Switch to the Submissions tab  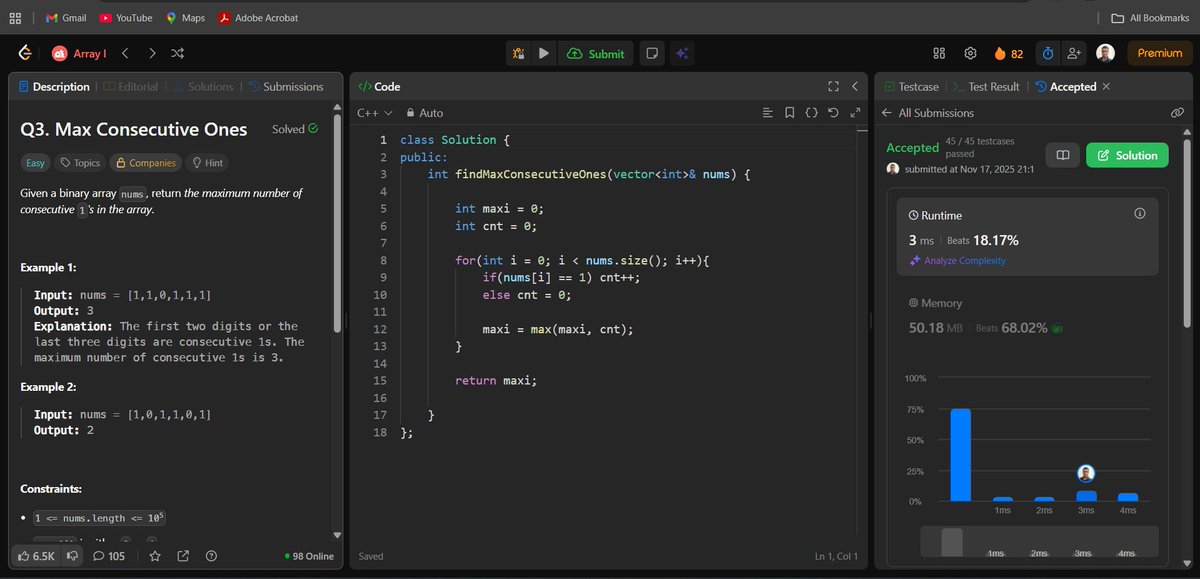286,87
